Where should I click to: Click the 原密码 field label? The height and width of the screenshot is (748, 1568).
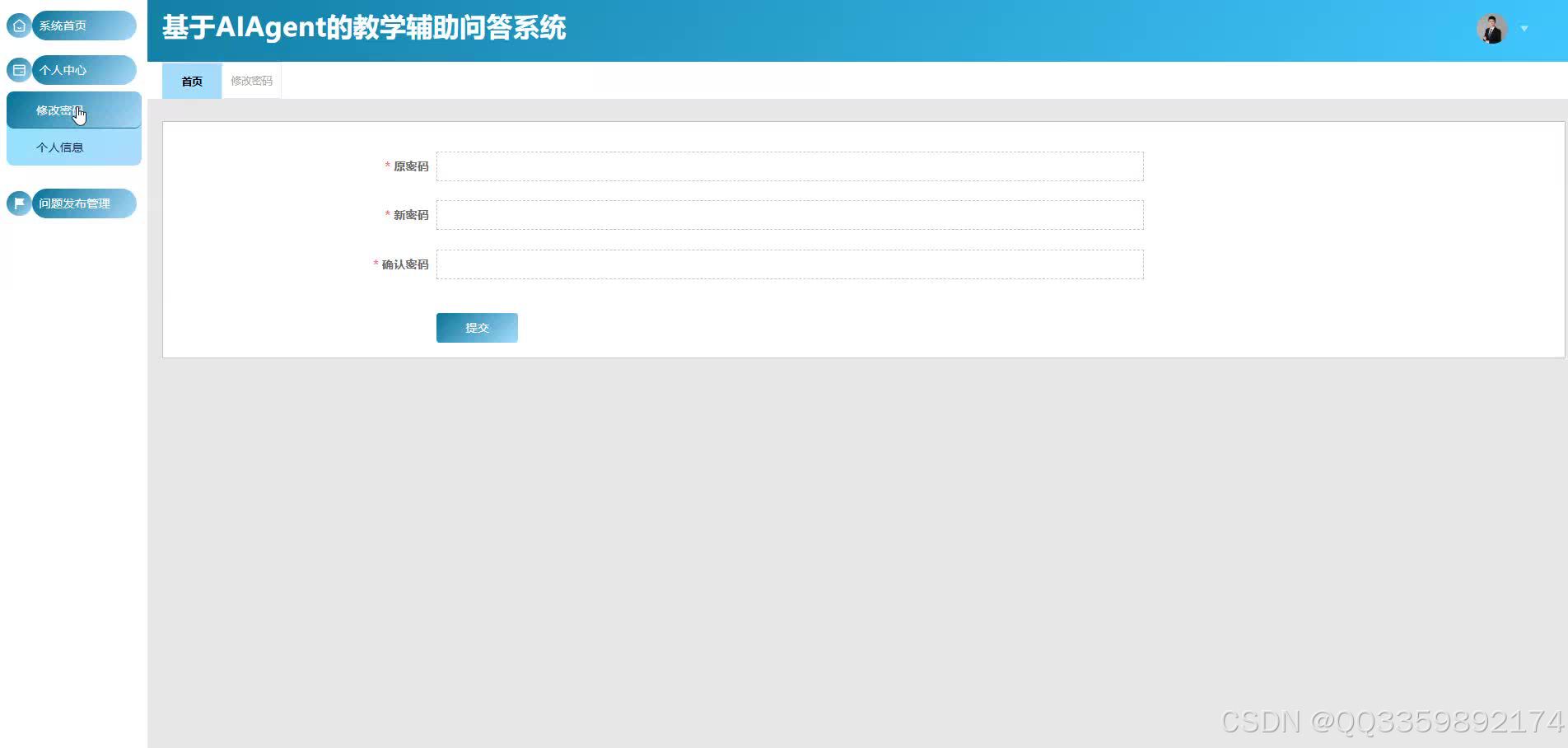[411, 166]
